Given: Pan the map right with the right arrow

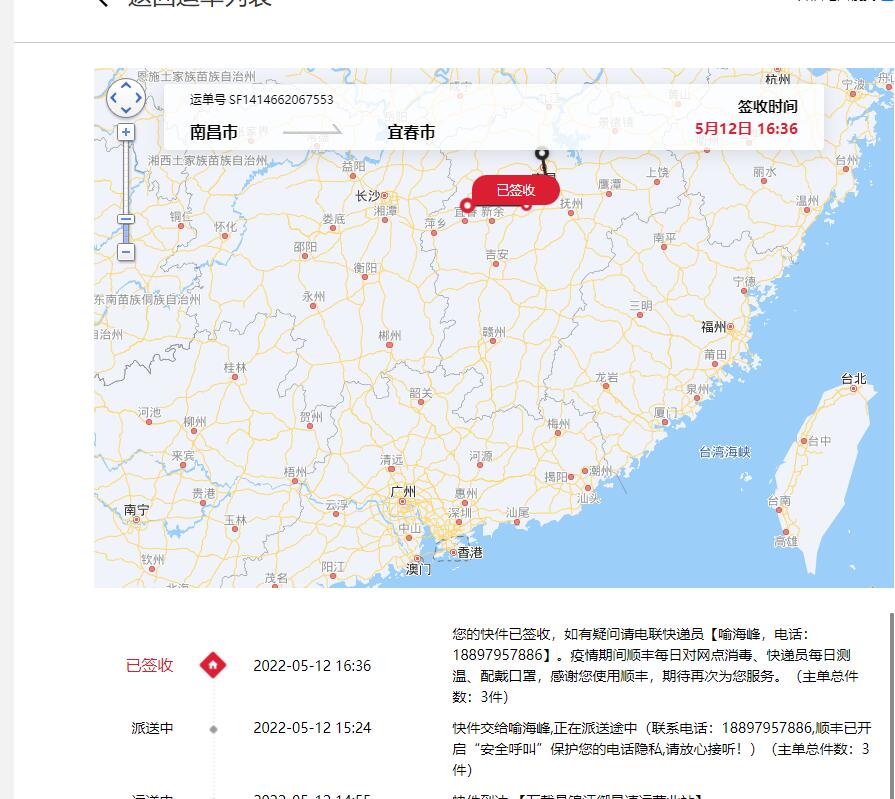Looking at the screenshot, I should point(138,98).
